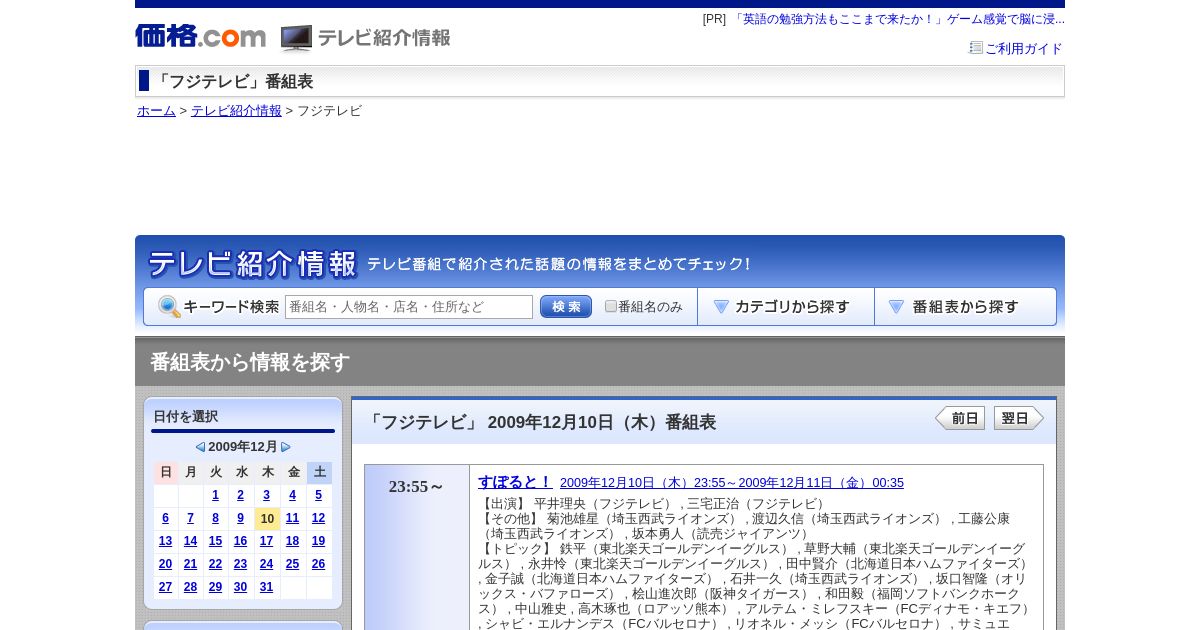Select December 22 in calendar
This screenshot has width=1200, height=630.
tap(215, 564)
